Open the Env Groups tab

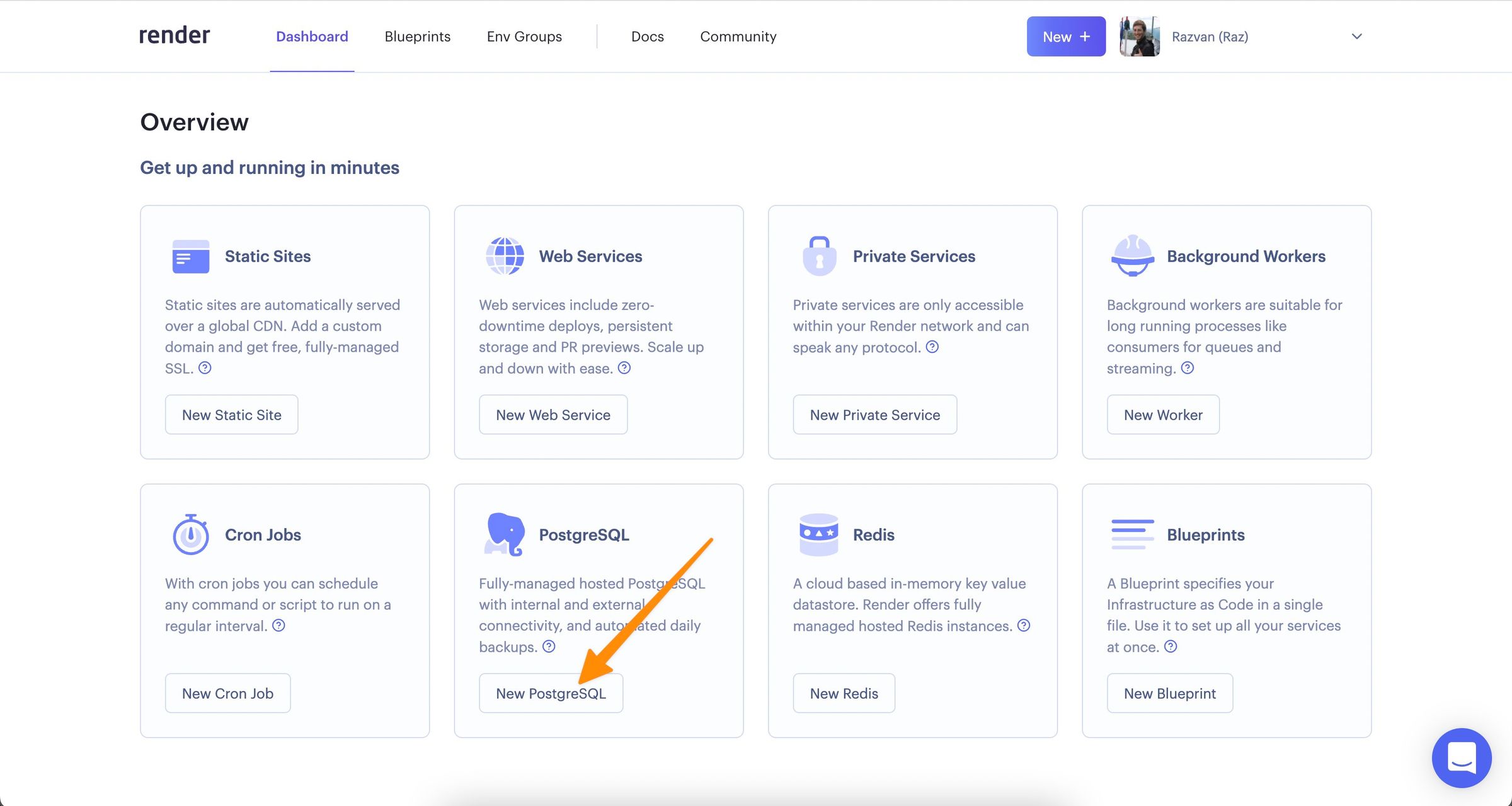pos(524,37)
